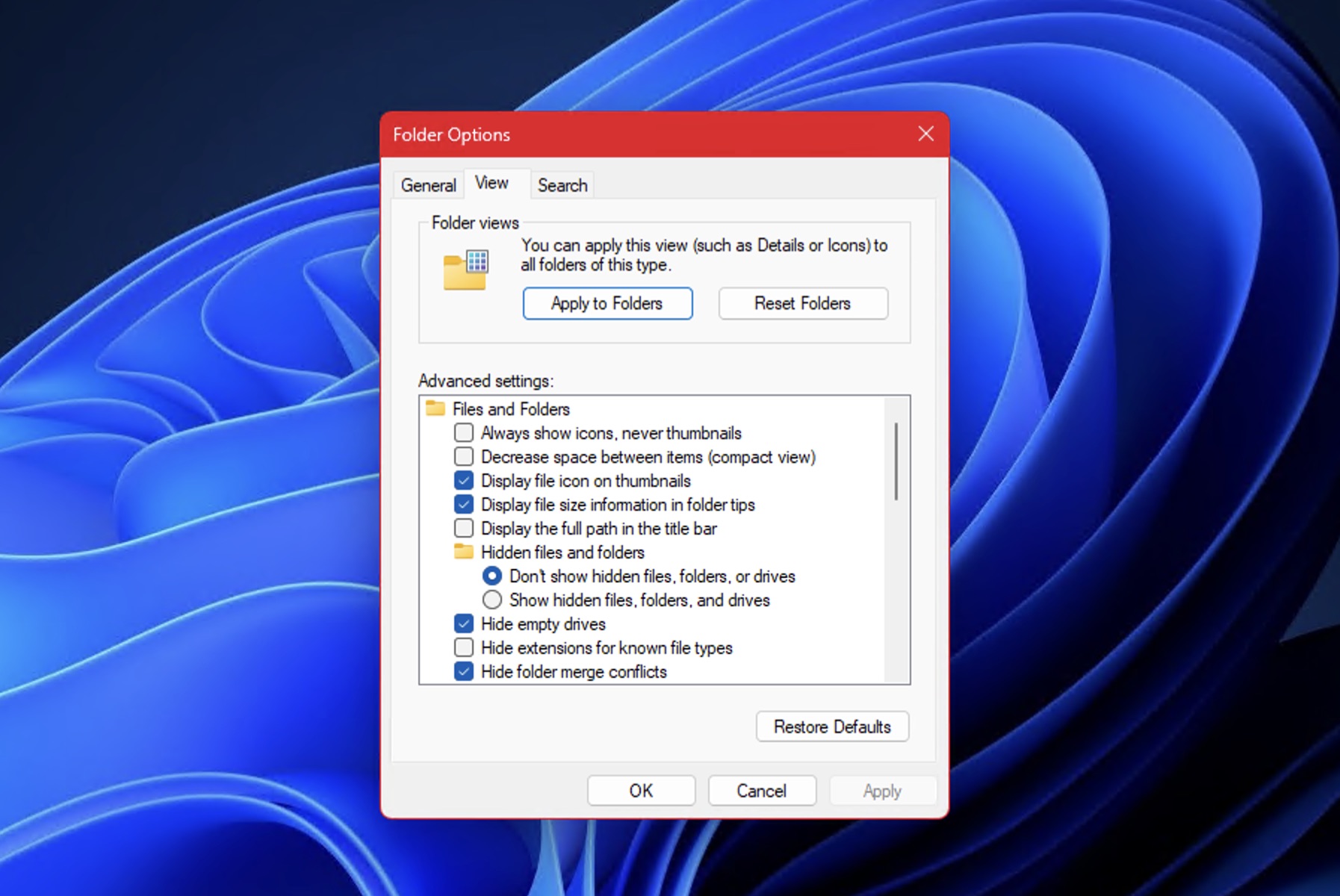
Task: Select "Show hidden files, folders, and drives"
Action: tap(492, 600)
